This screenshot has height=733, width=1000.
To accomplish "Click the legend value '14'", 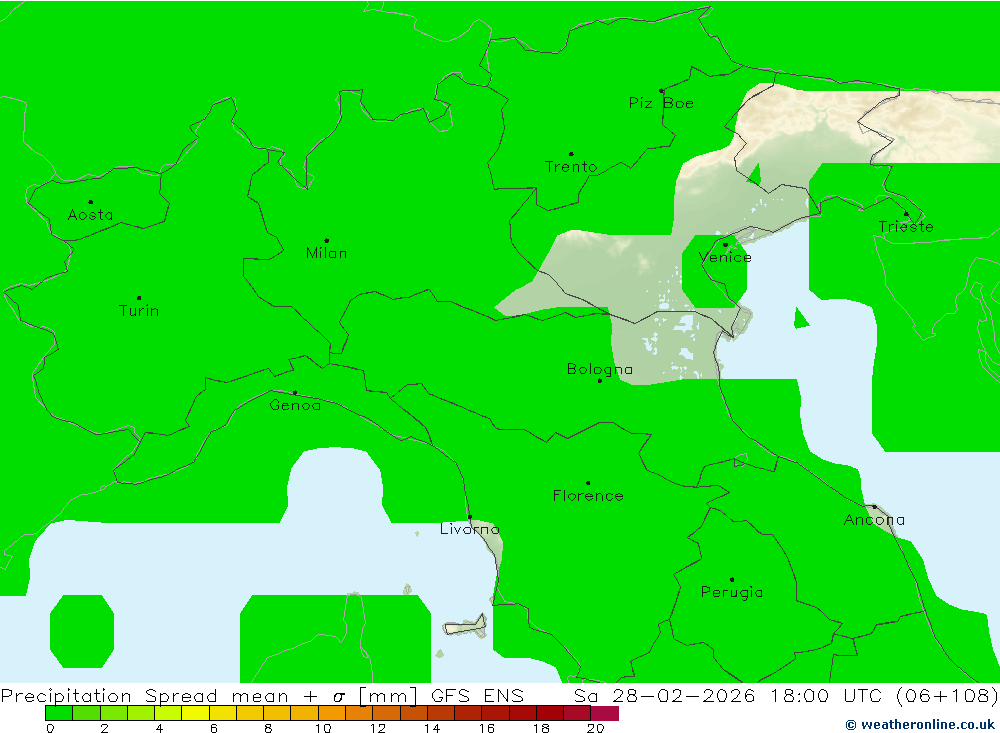I will point(432,728).
